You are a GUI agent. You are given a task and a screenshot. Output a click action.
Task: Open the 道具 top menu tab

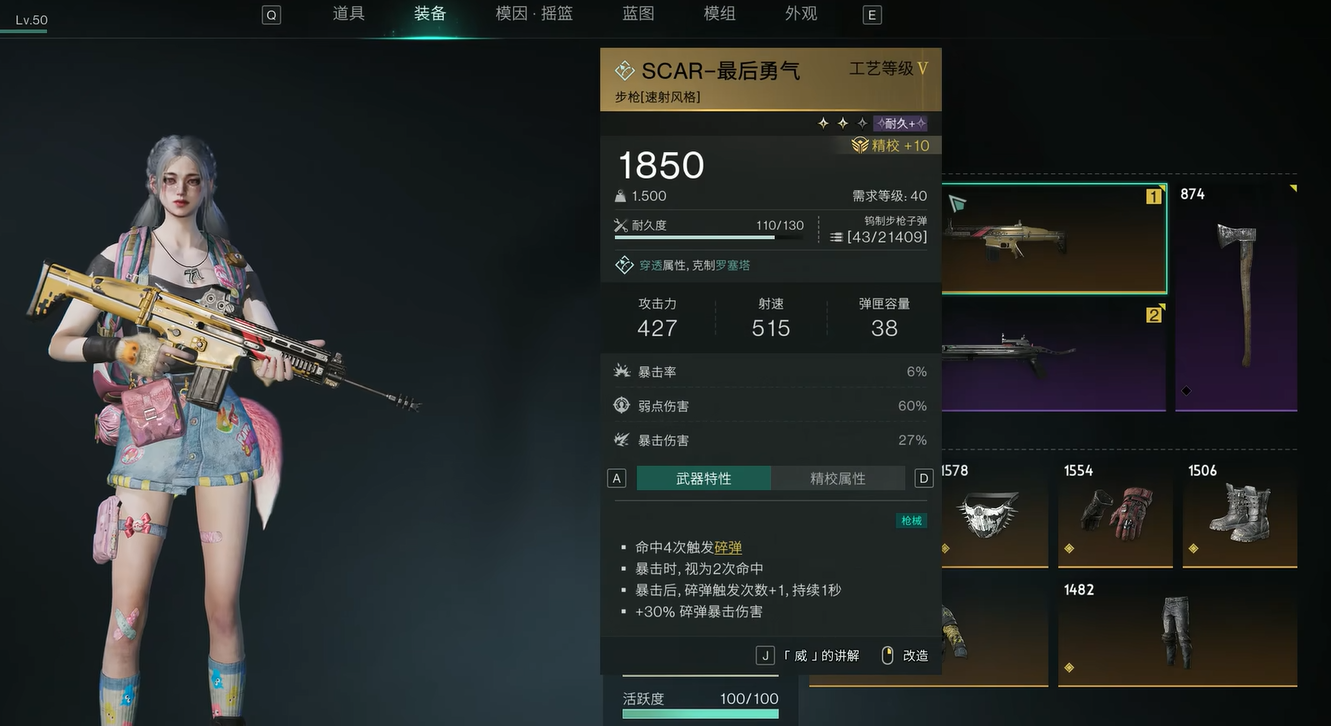[349, 14]
